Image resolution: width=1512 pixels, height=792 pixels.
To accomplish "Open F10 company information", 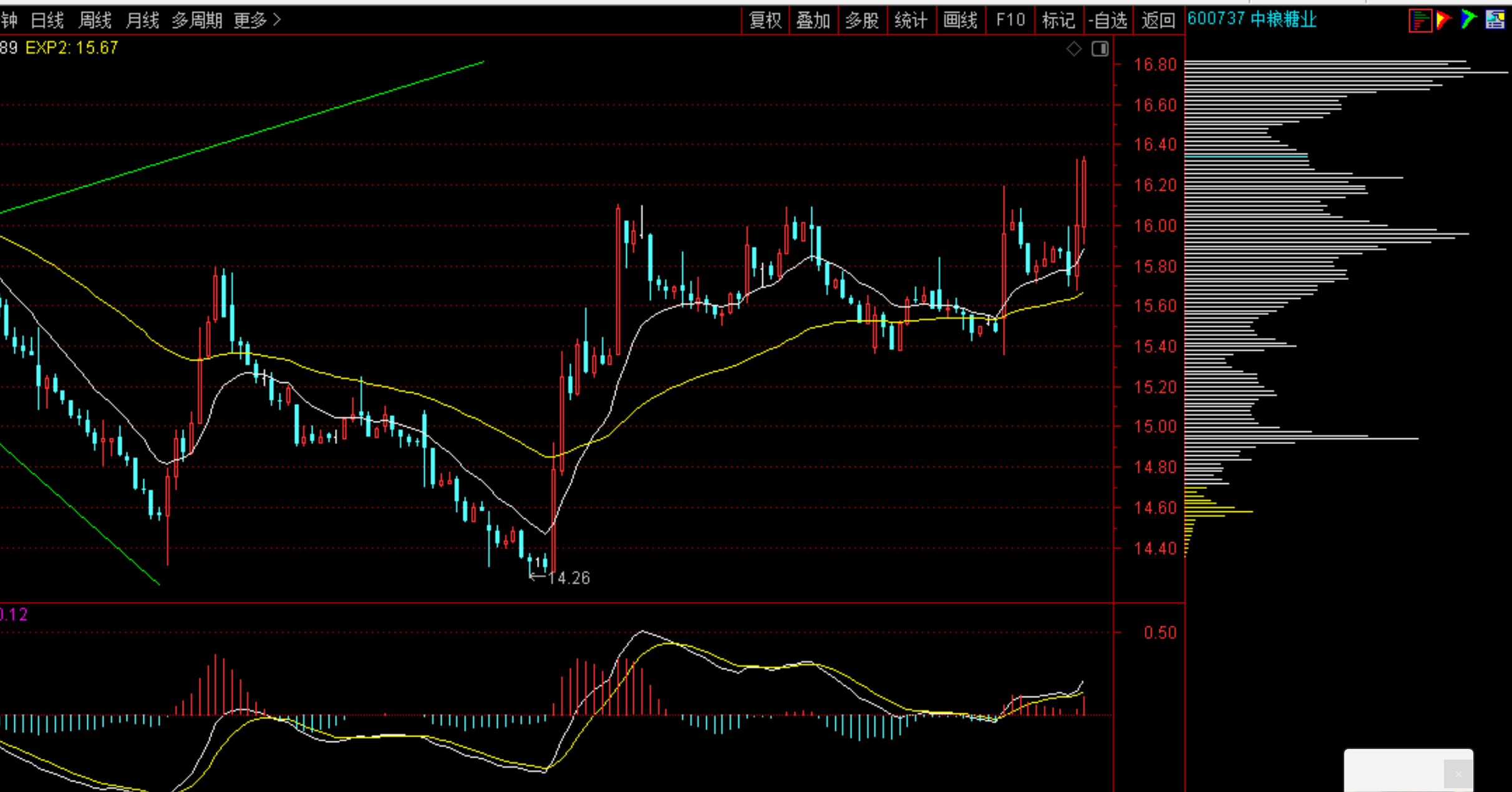I will point(1010,21).
